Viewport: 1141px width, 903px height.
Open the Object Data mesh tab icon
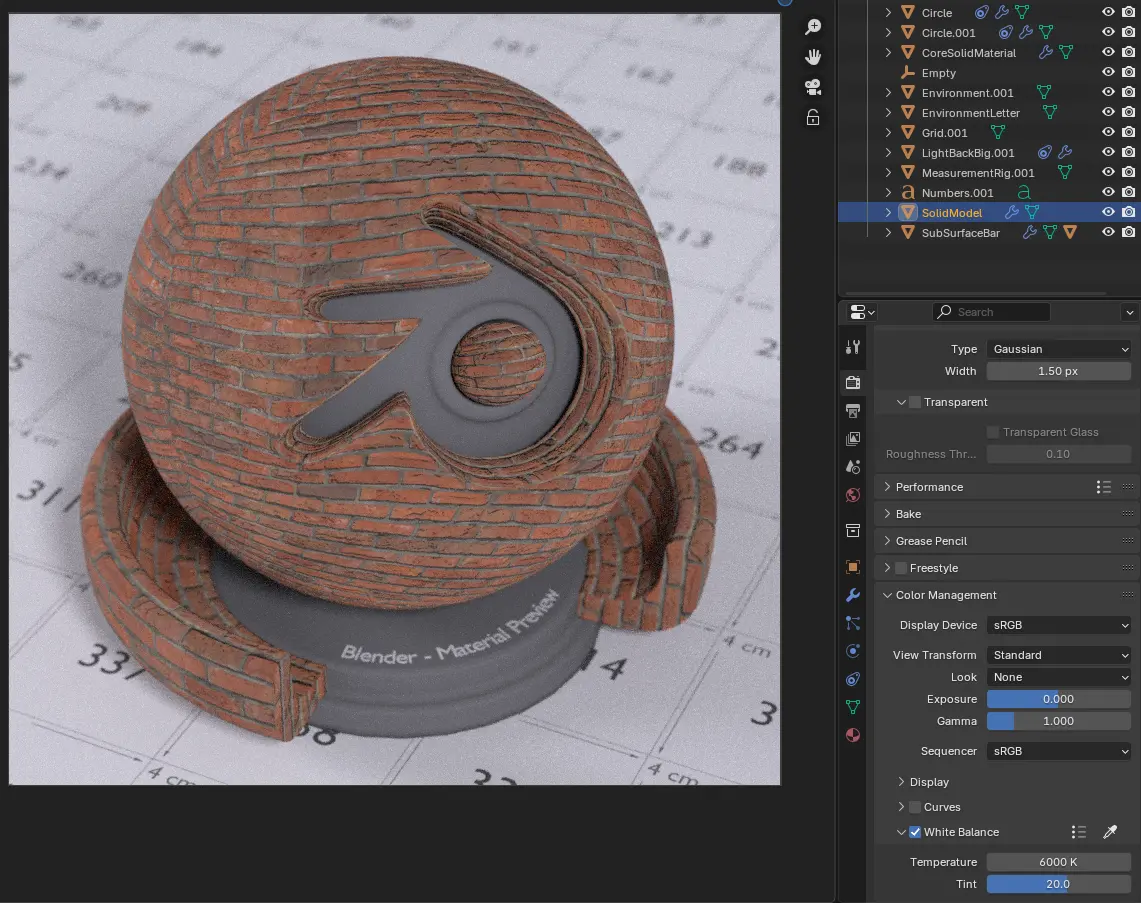(x=853, y=707)
